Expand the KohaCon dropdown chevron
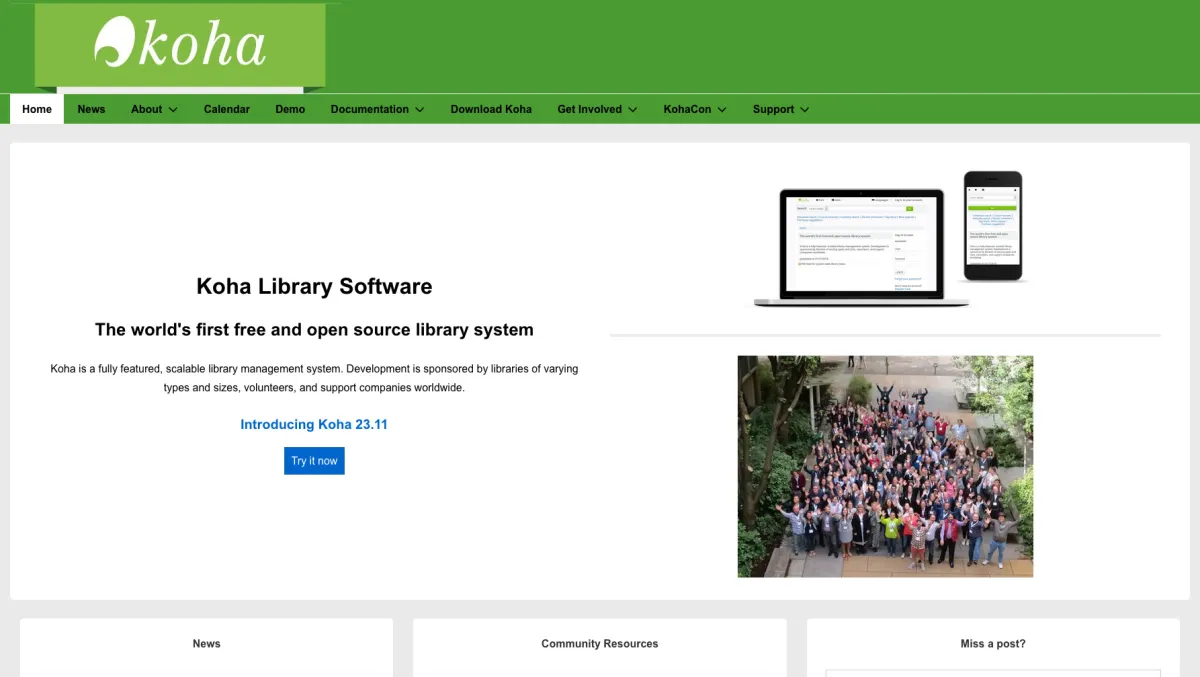The height and width of the screenshot is (677, 1200). point(721,110)
